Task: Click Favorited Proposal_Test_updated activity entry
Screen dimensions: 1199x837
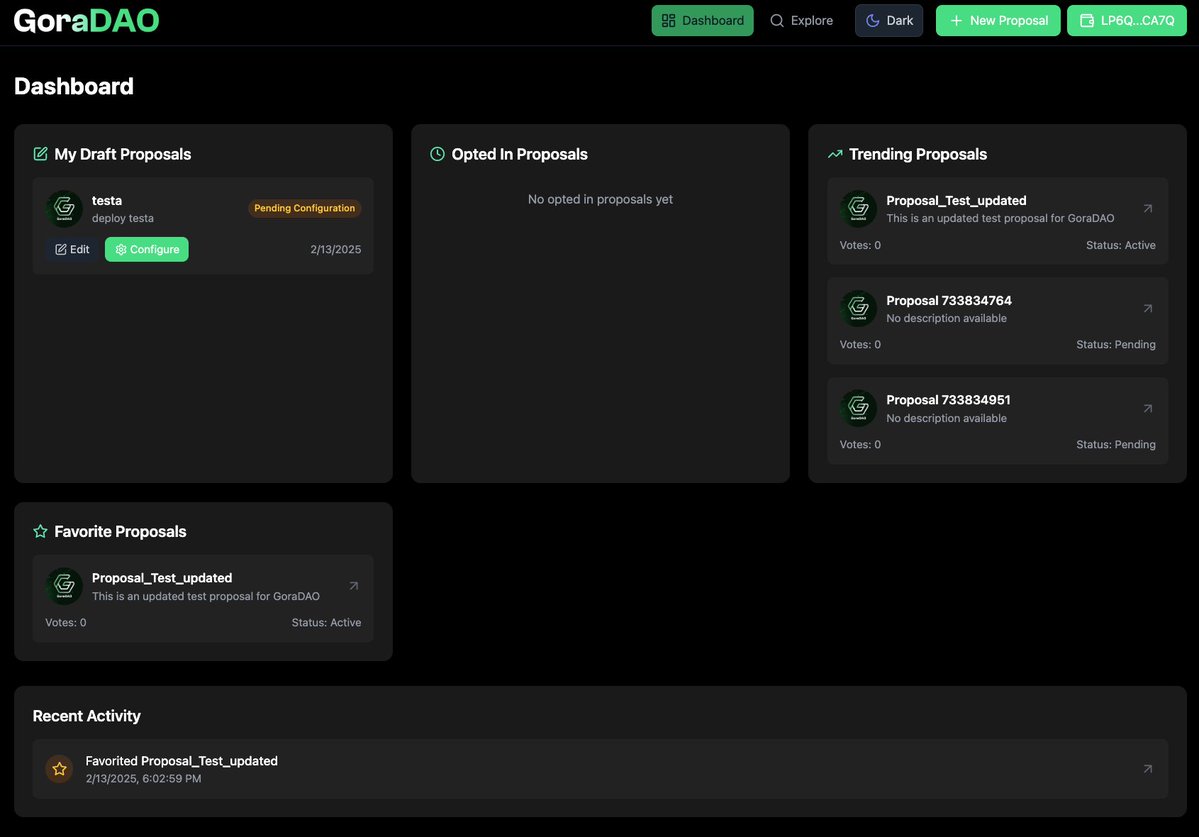Action: pyautogui.click(x=600, y=769)
